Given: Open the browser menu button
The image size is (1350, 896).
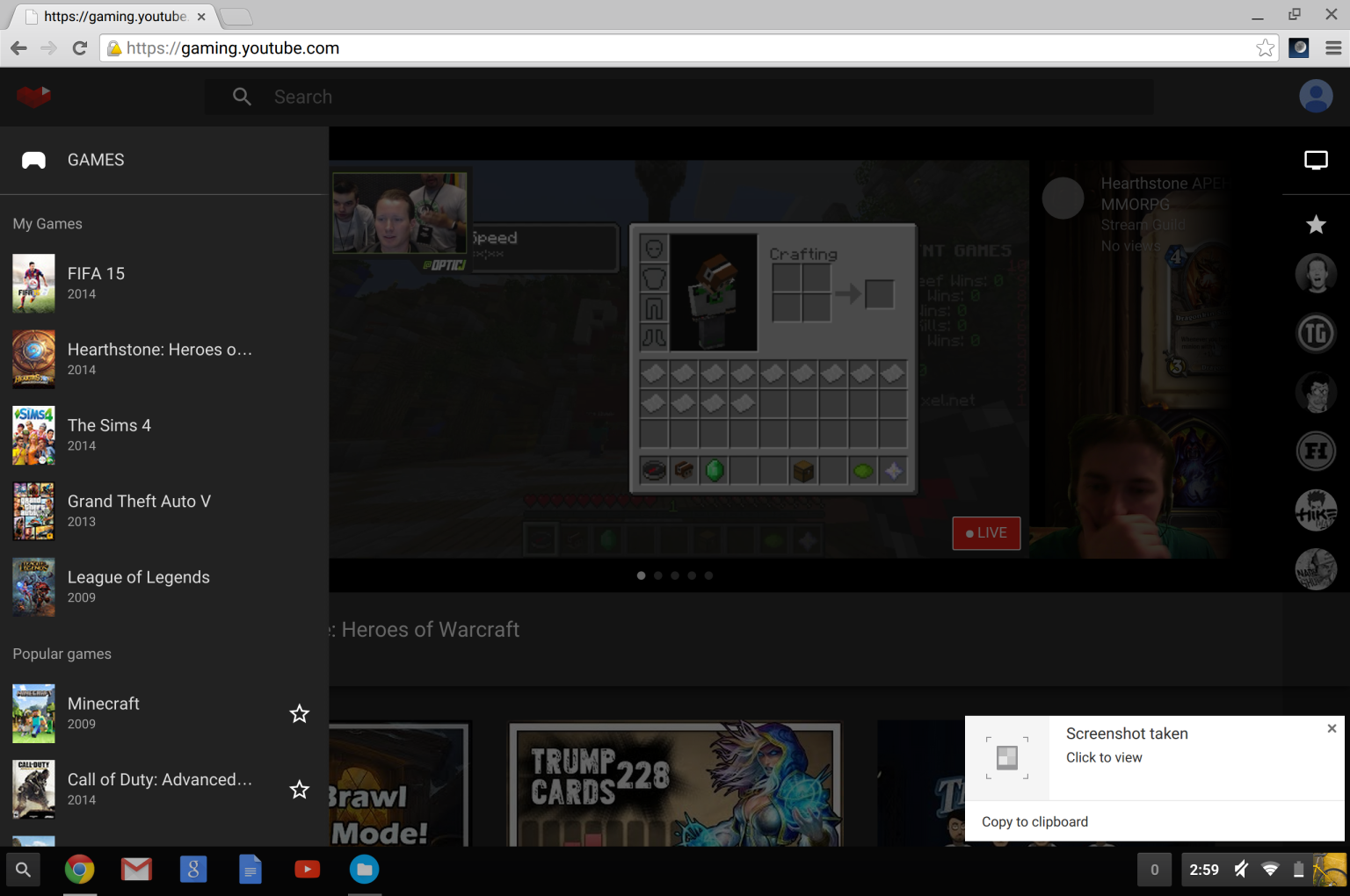Looking at the screenshot, I should click(x=1332, y=47).
